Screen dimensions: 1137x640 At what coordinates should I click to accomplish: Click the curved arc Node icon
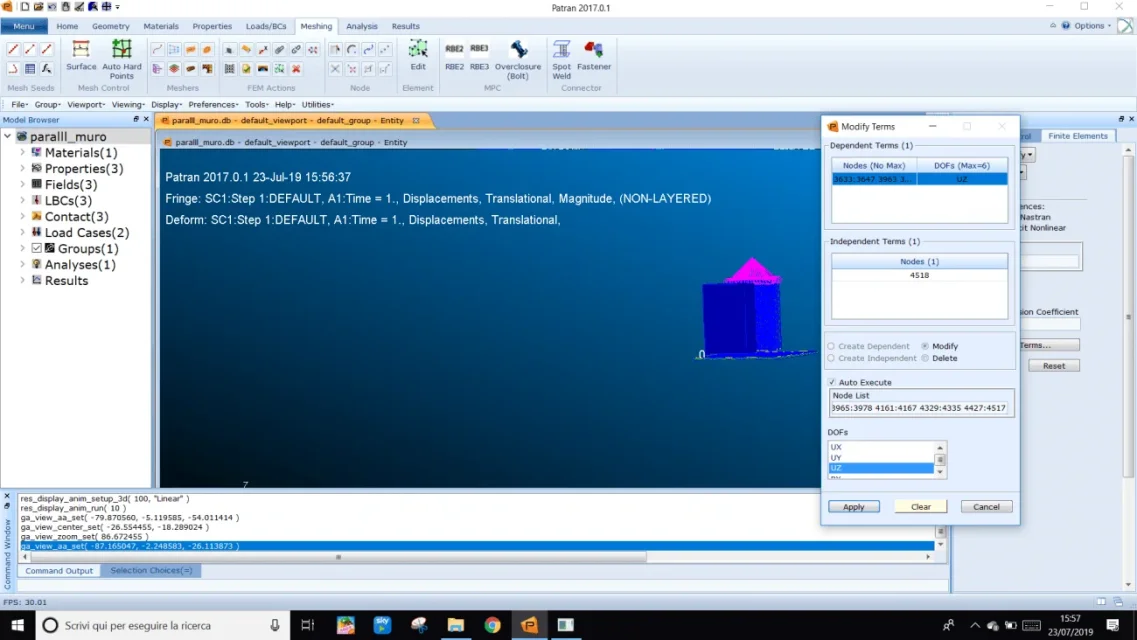coord(352,49)
